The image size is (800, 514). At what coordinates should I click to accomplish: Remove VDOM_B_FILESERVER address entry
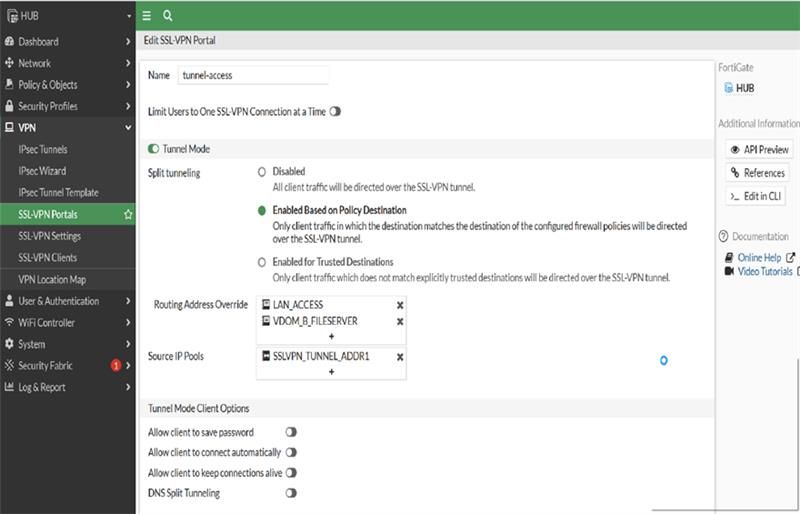[x=400, y=321]
